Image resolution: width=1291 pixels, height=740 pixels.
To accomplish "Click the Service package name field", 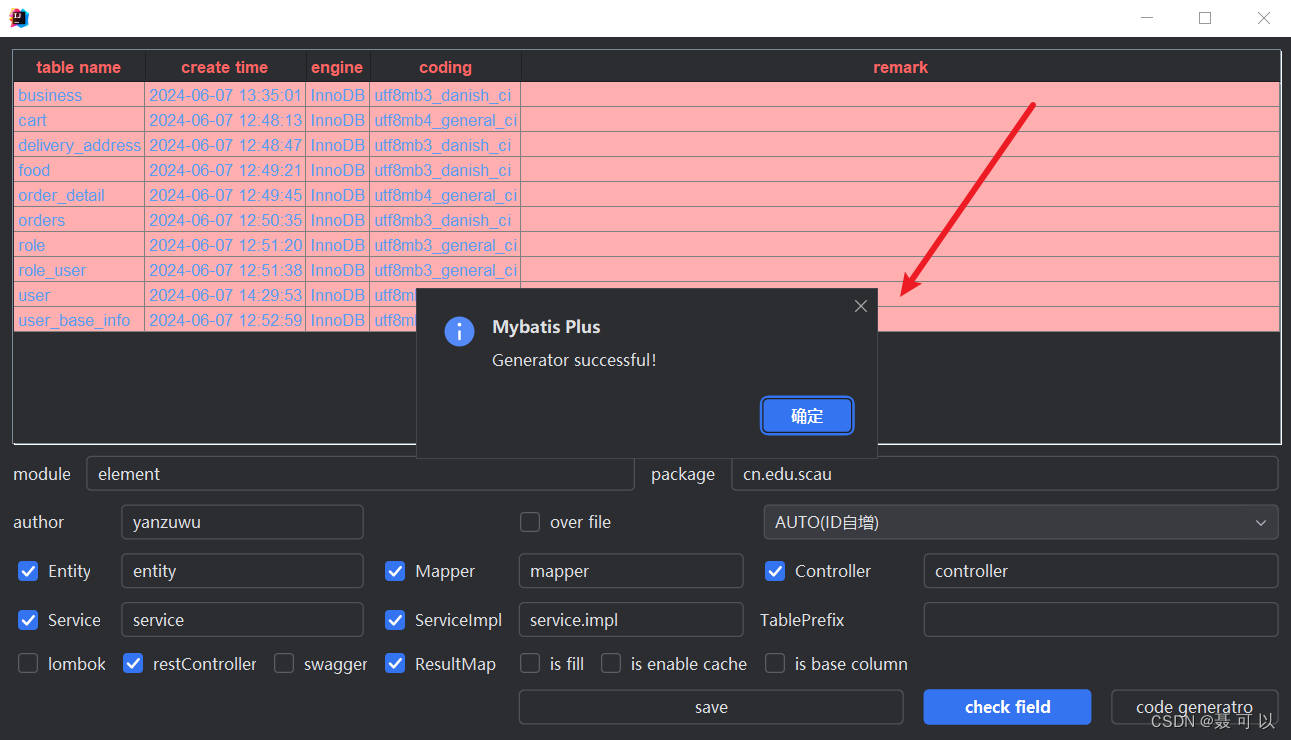I will (242, 620).
